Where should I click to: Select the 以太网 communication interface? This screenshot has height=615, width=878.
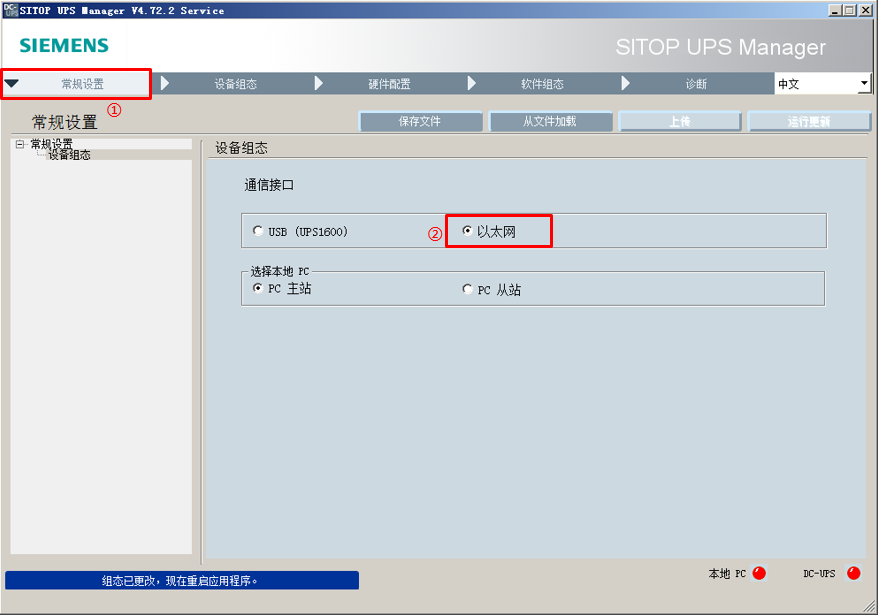click(x=467, y=230)
